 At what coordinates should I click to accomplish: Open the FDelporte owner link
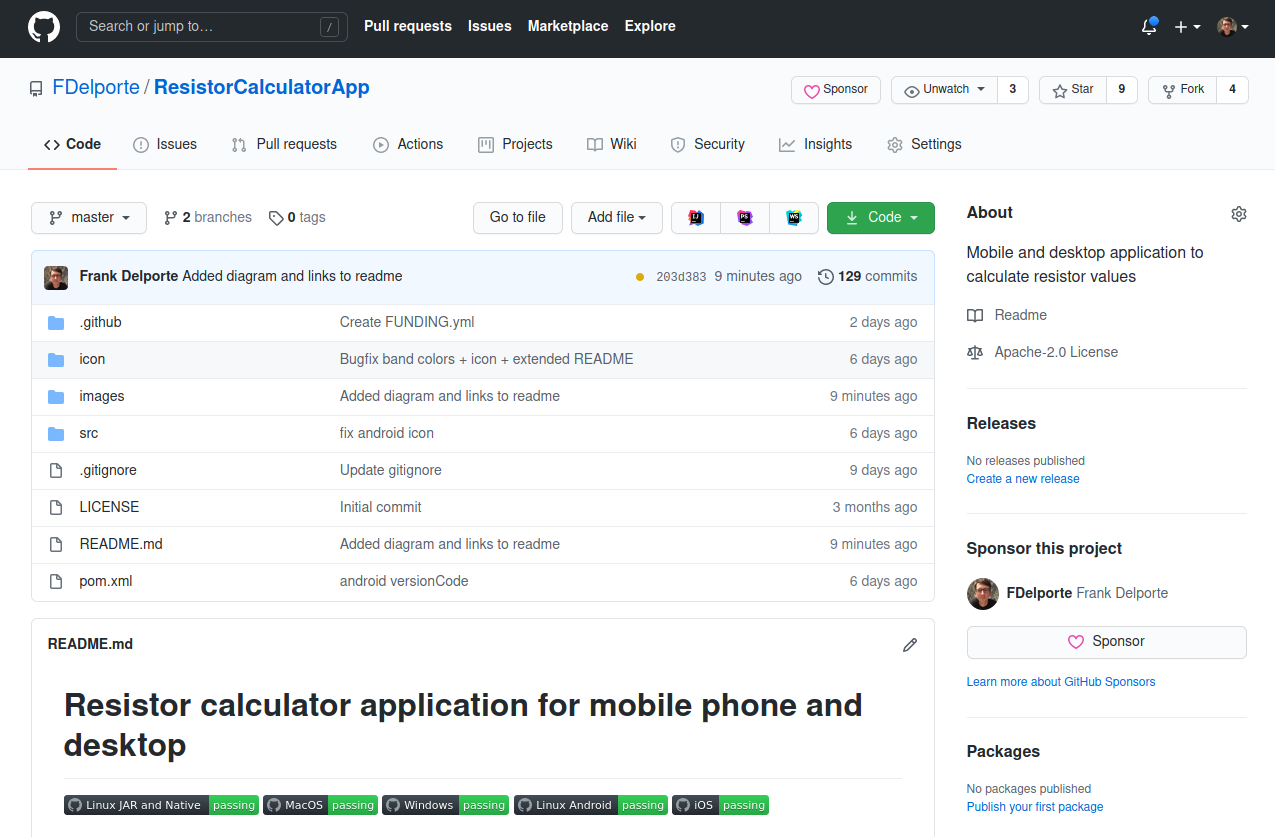pos(96,87)
